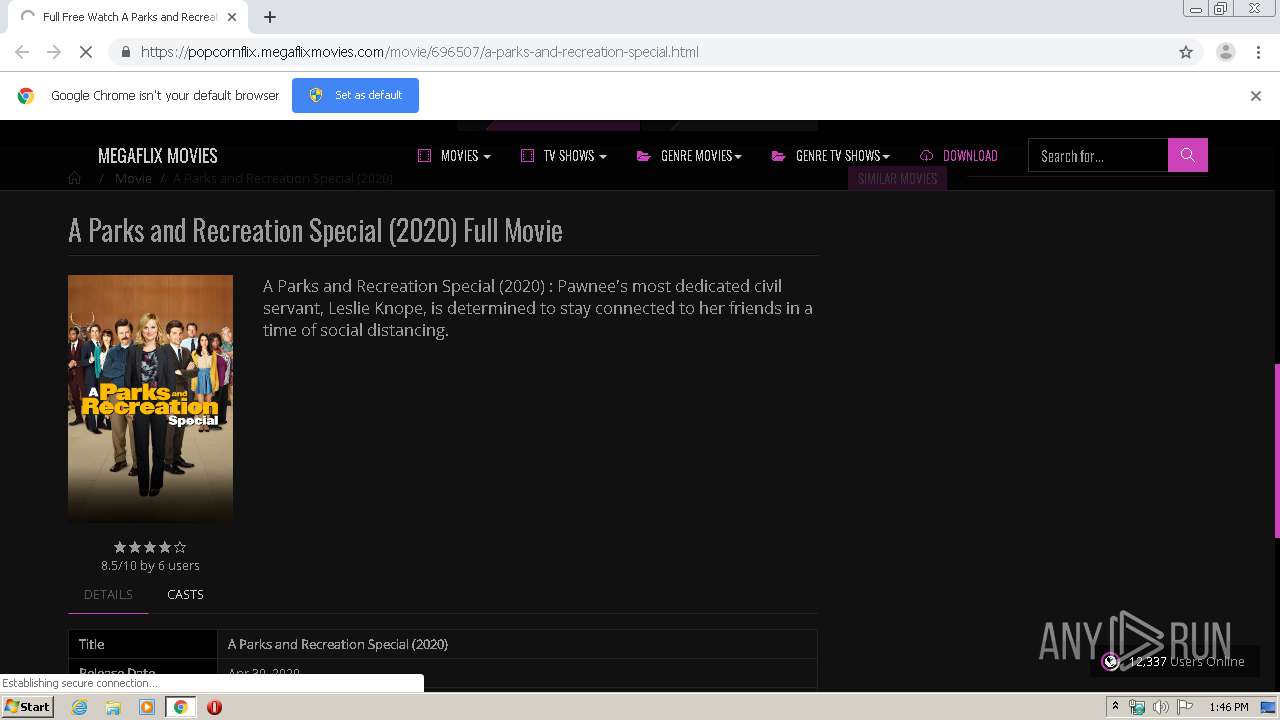The image size is (1280, 720).
Task: Open Chrome three-dot menu
Action: click(x=1258, y=52)
